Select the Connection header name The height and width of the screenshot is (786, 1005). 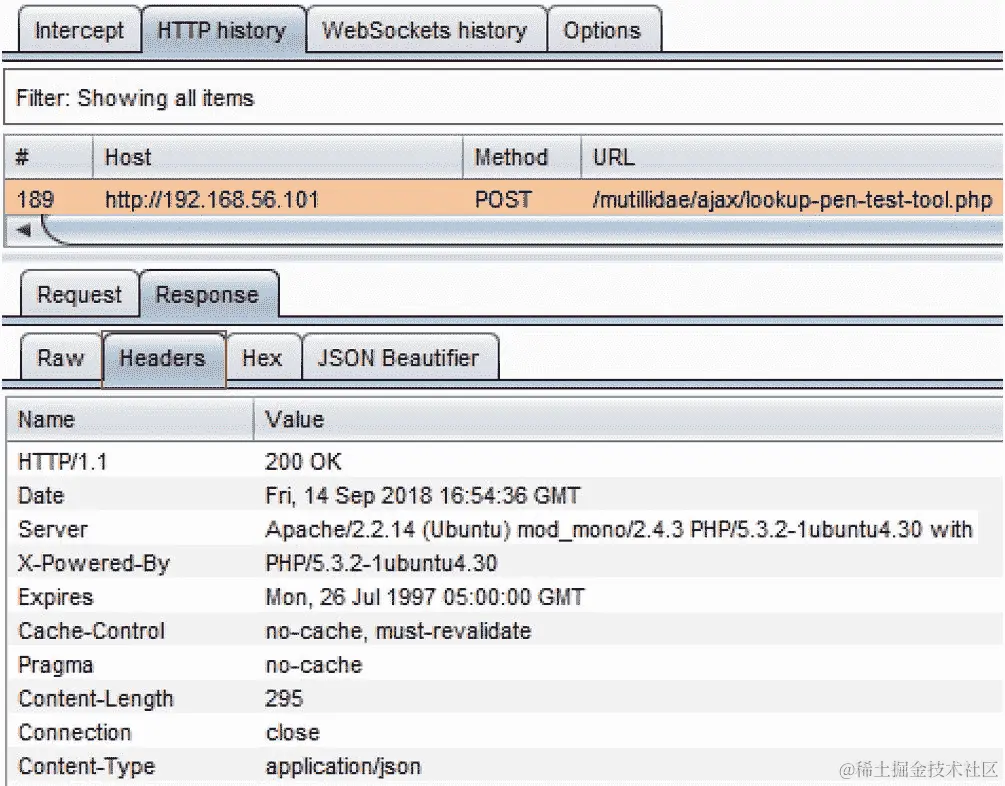[75, 733]
